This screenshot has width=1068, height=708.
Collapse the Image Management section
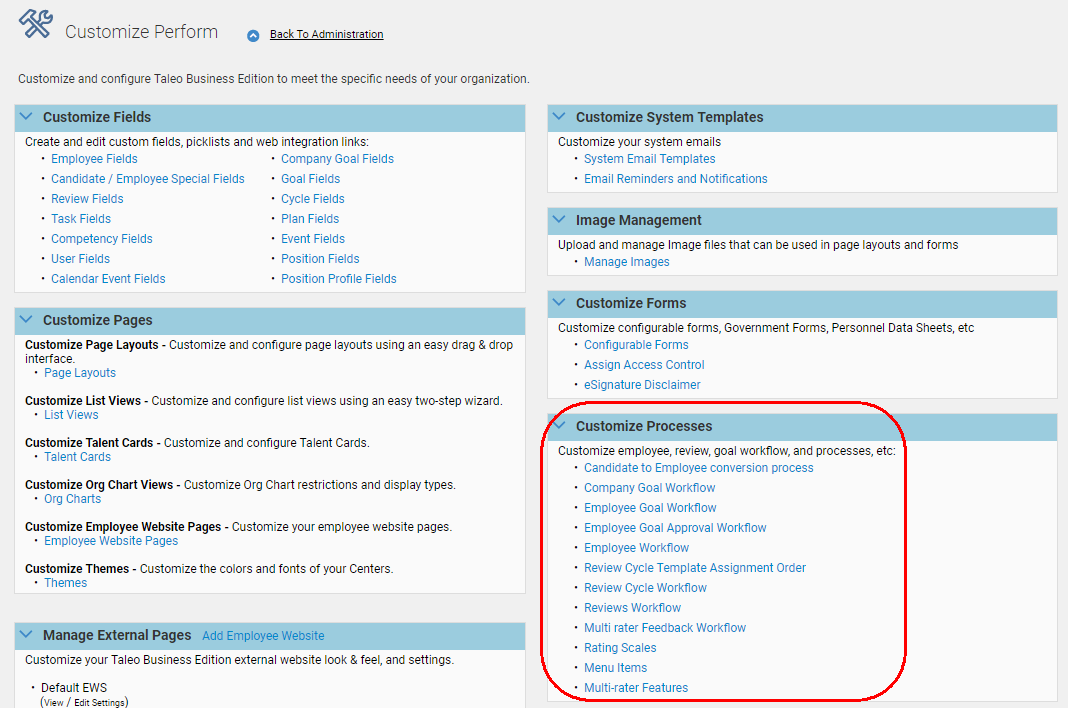pyautogui.click(x=559, y=219)
